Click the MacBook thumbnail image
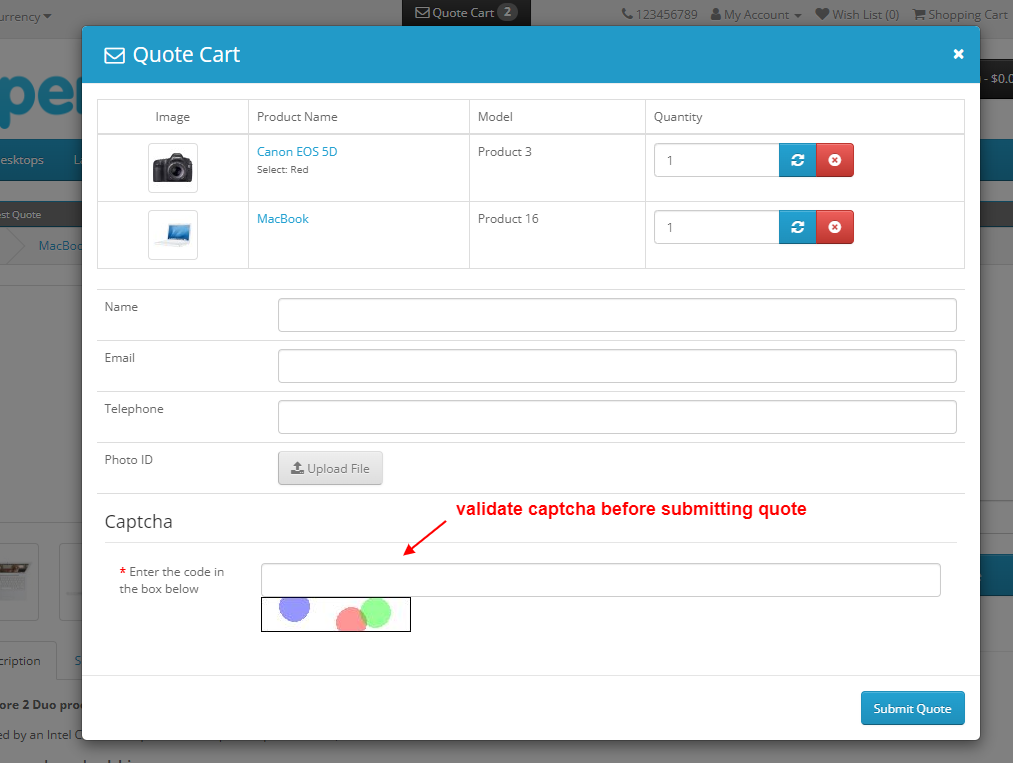 pos(172,235)
